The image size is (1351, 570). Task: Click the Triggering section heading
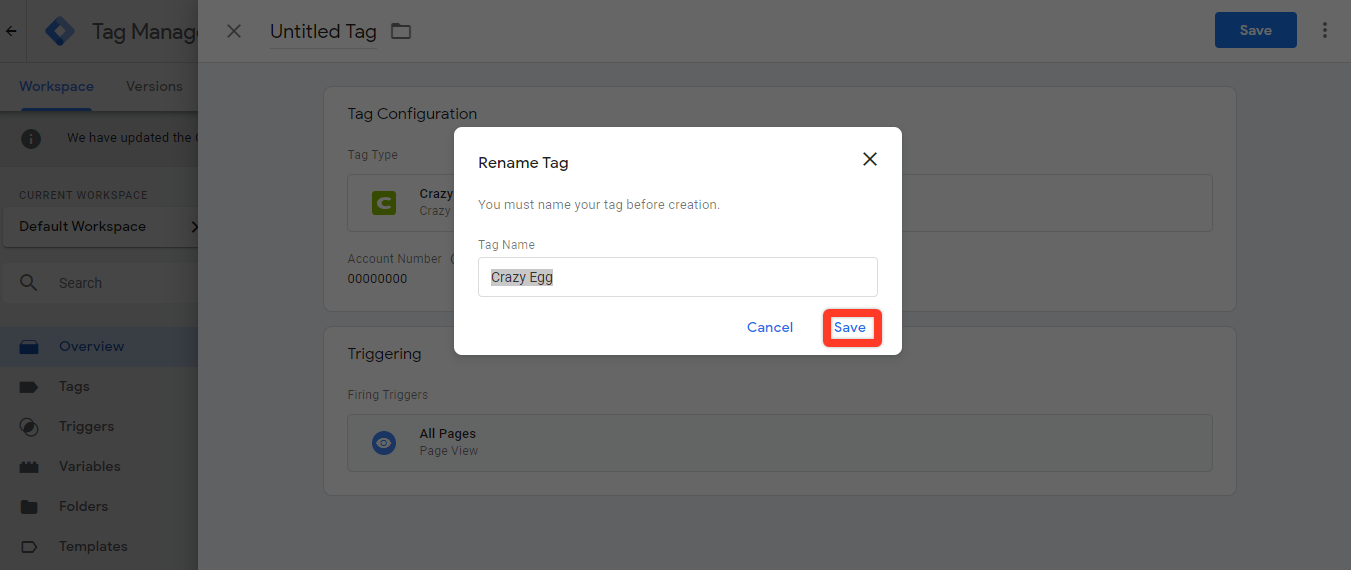click(x=384, y=354)
